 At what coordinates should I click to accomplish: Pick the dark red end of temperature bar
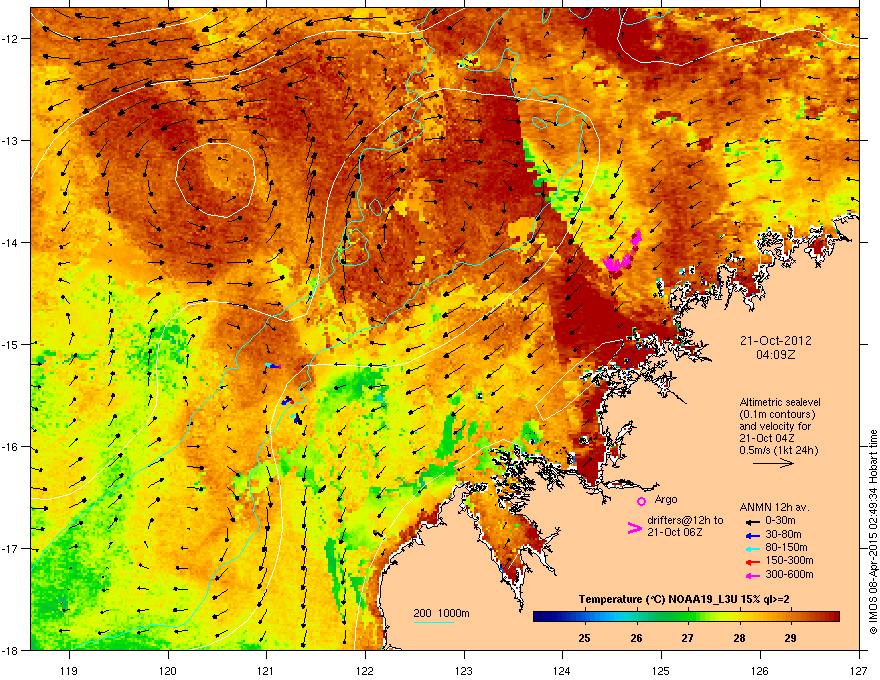pos(833,617)
